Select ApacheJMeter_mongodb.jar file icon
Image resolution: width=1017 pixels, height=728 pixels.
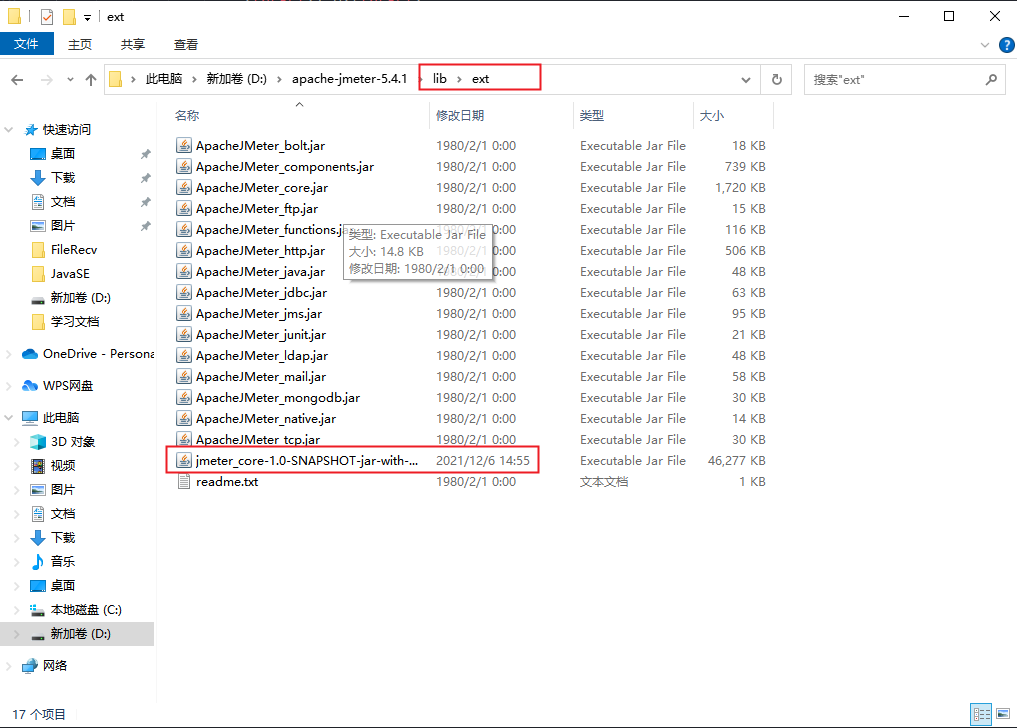tap(184, 398)
